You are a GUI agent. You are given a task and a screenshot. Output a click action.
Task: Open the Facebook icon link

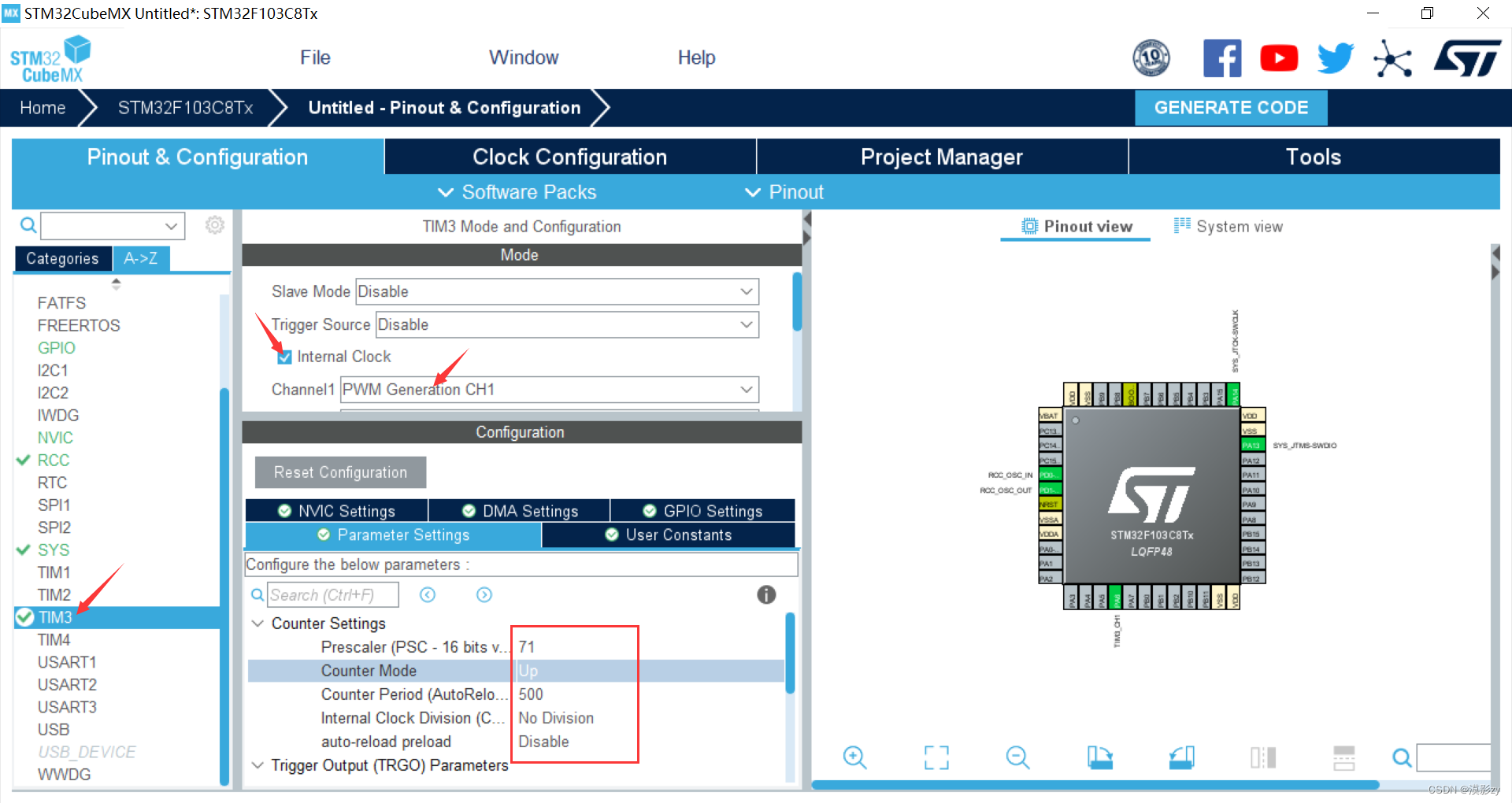point(1222,58)
